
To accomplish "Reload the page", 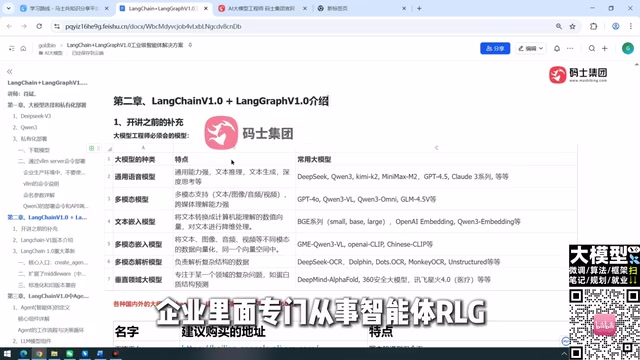I will [x=39, y=26].
